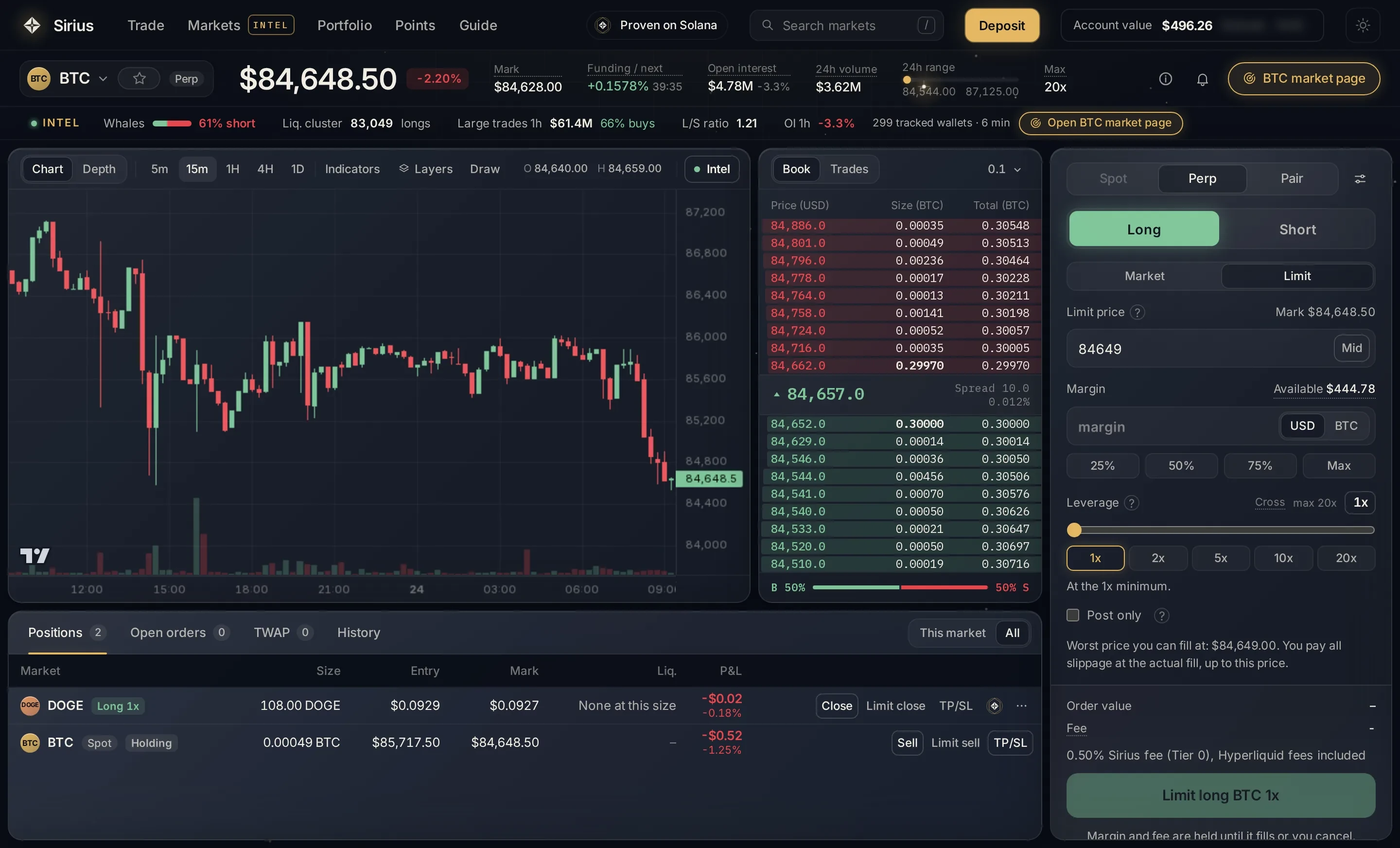Open the Indicators menu
Screen dimensions: 1400x848
coord(352,169)
